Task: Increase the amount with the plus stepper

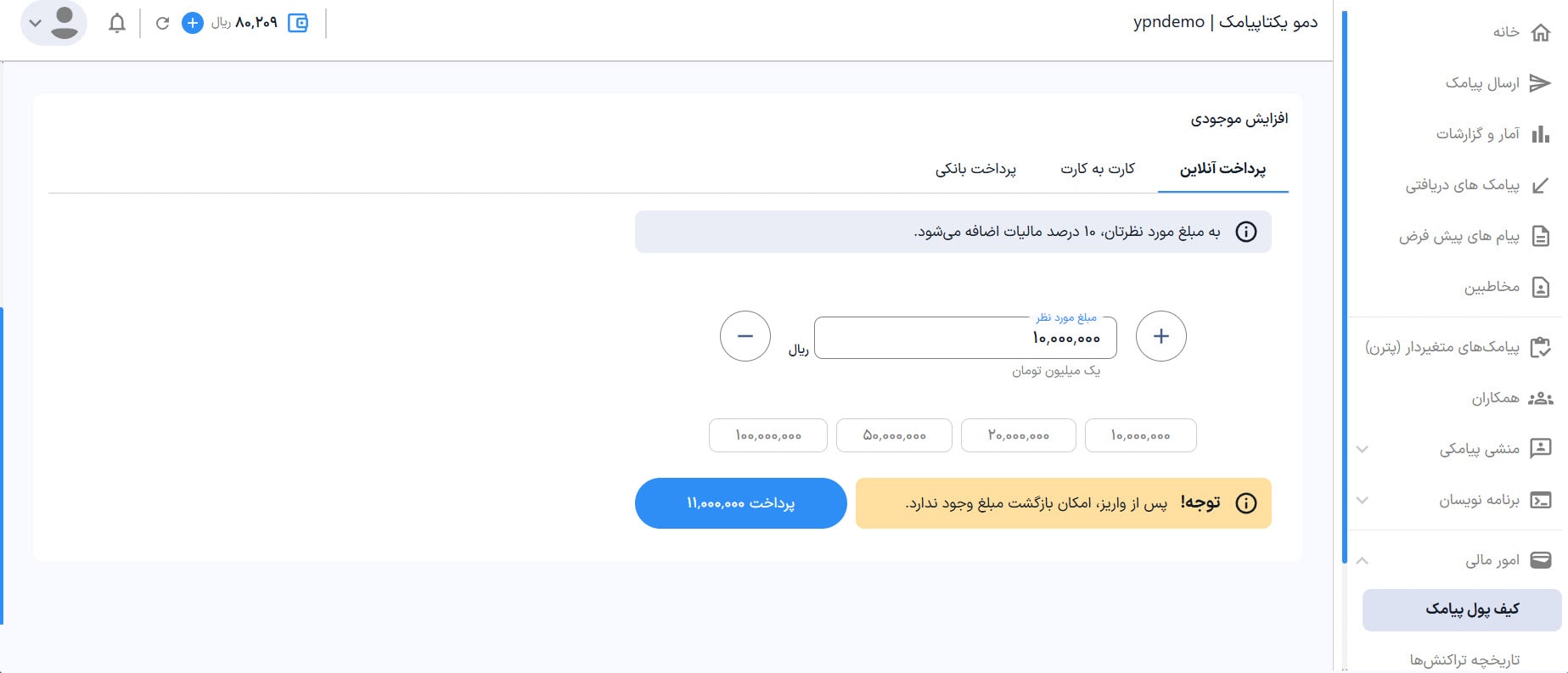Action: click(x=1161, y=336)
